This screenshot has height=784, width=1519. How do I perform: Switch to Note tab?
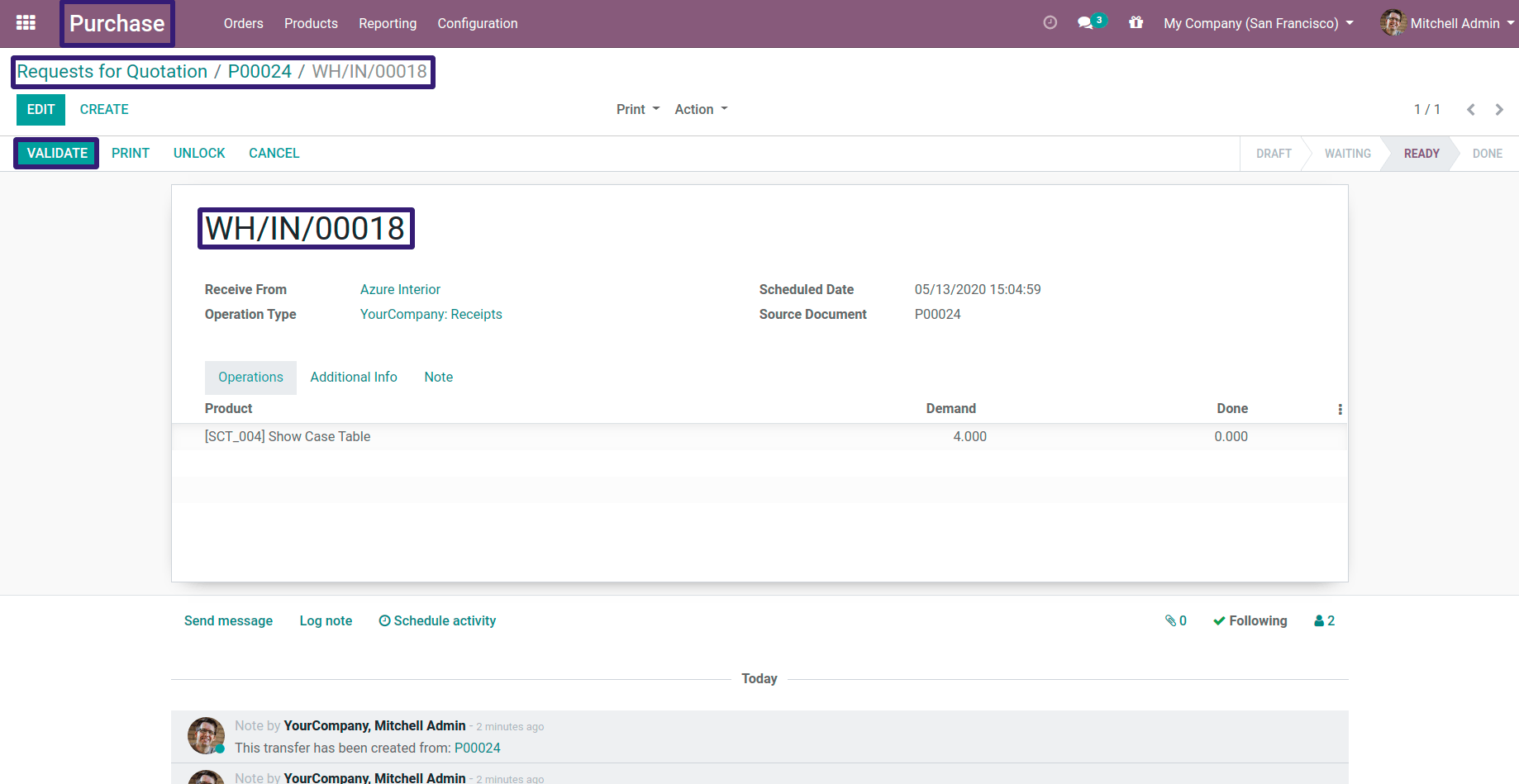[439, 378]
